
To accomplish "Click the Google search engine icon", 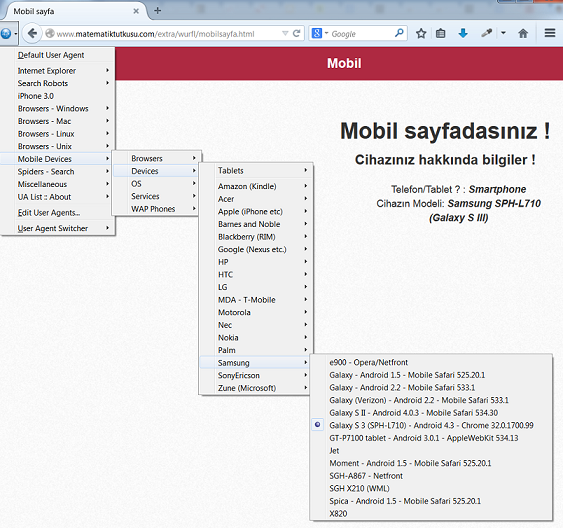I will [317, 33].
